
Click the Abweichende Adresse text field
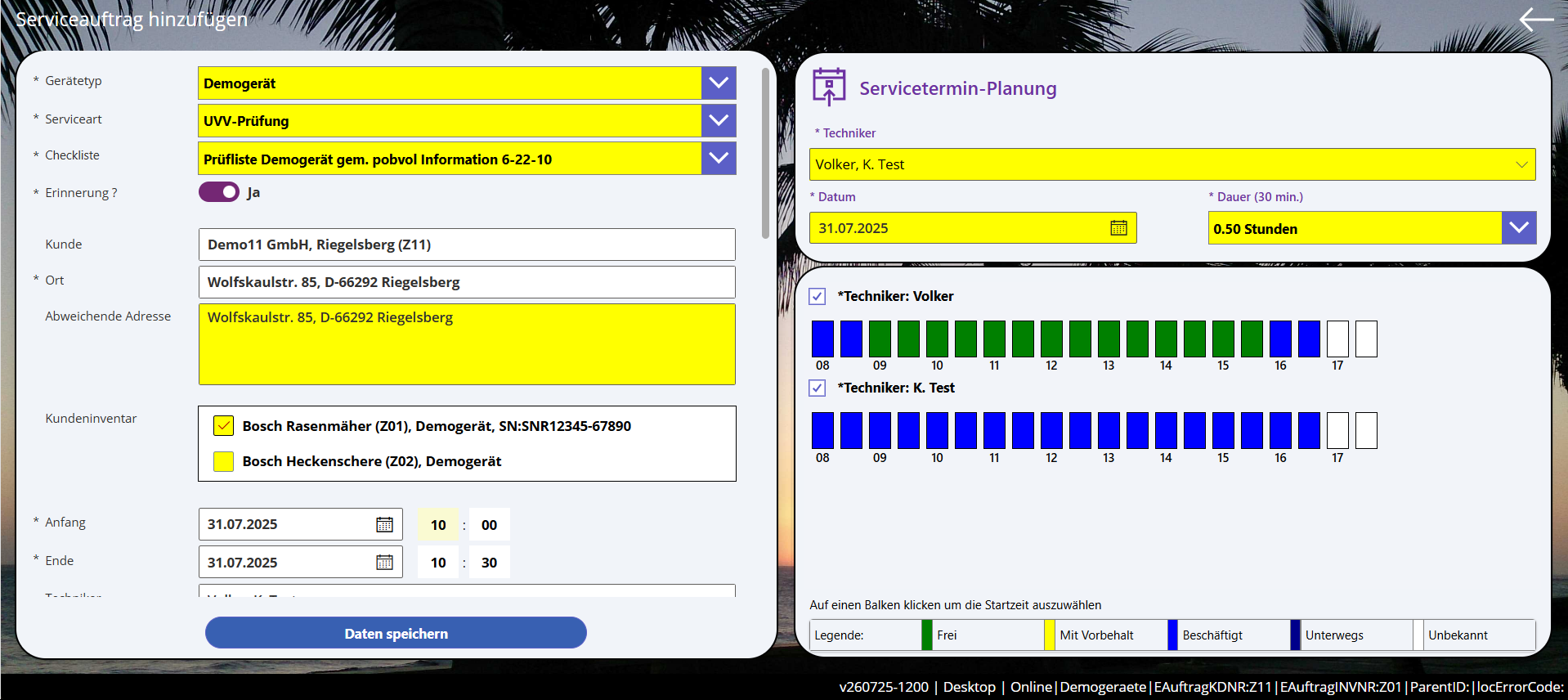[467, 344]
